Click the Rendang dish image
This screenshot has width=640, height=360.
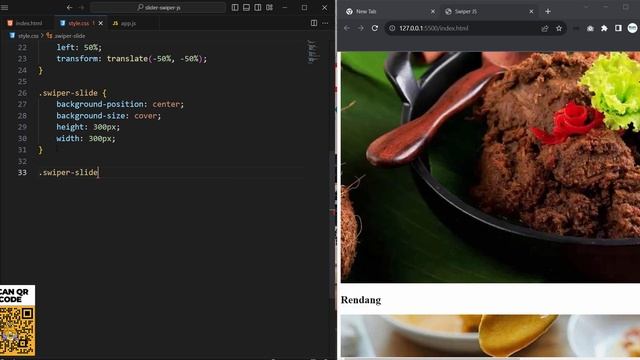[490, 167]
